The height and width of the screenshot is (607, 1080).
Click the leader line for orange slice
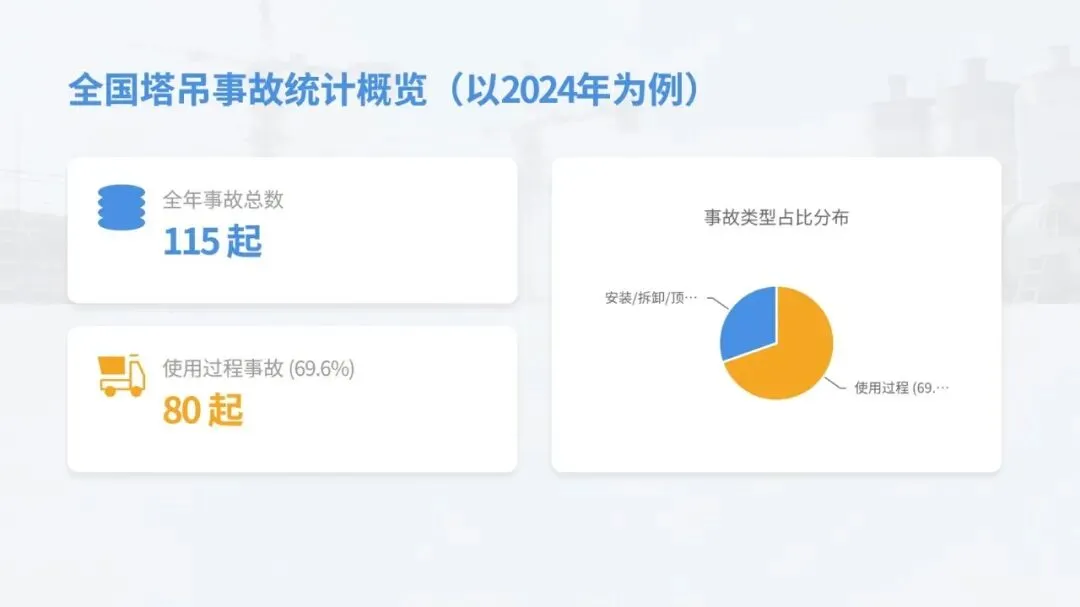[x=835, y=383]
